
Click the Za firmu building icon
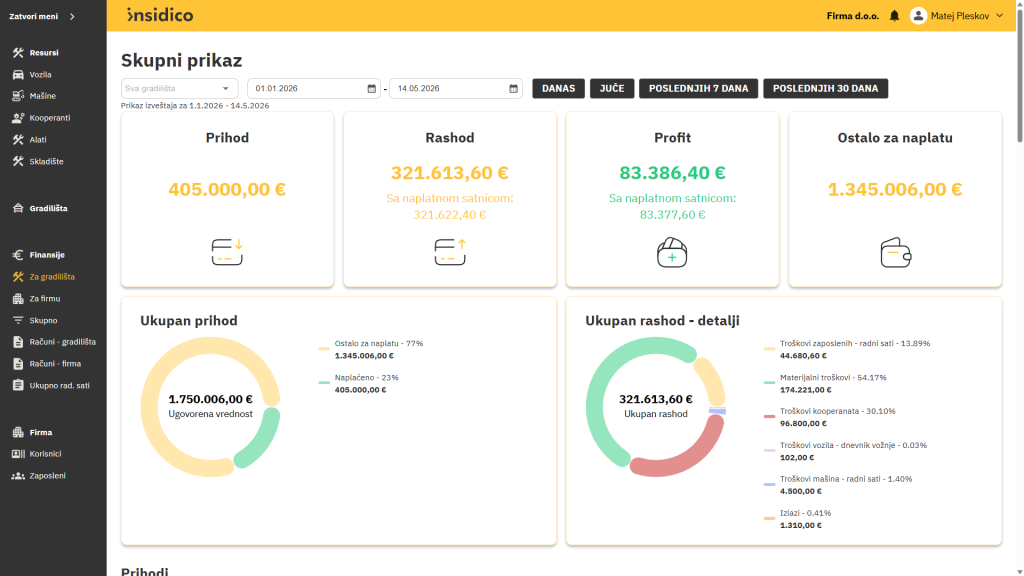click(x=18, y=298)
